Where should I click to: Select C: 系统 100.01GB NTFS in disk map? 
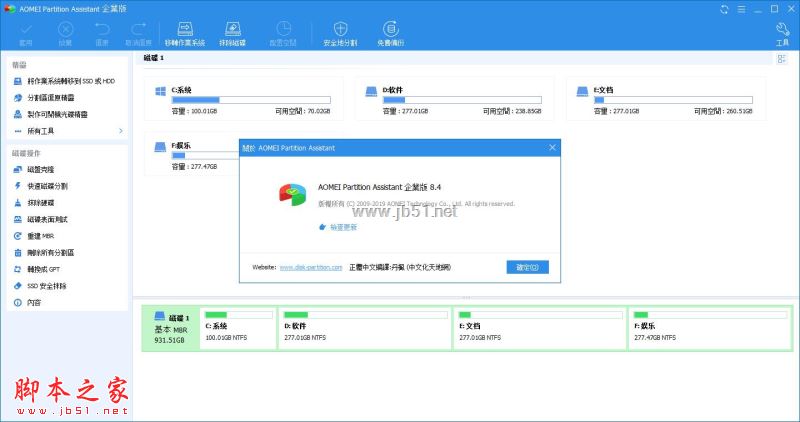pos(238,329)
